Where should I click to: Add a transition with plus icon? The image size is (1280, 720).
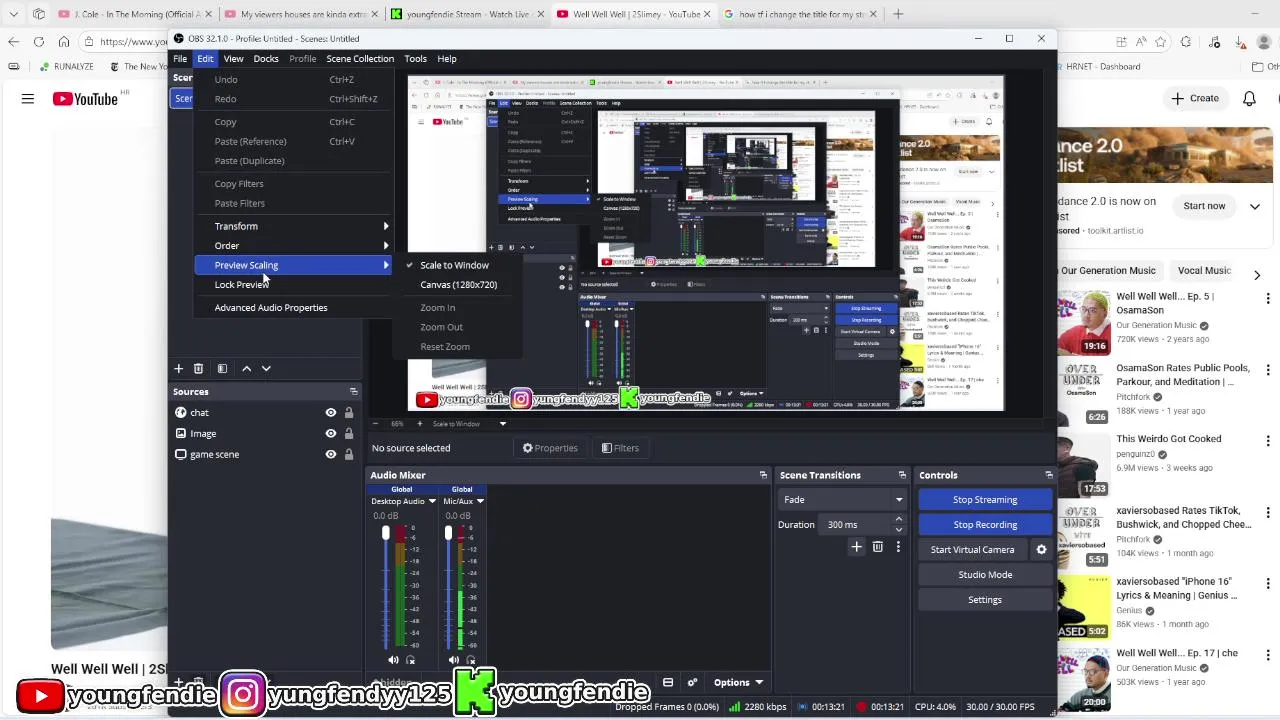pos(856,547)
